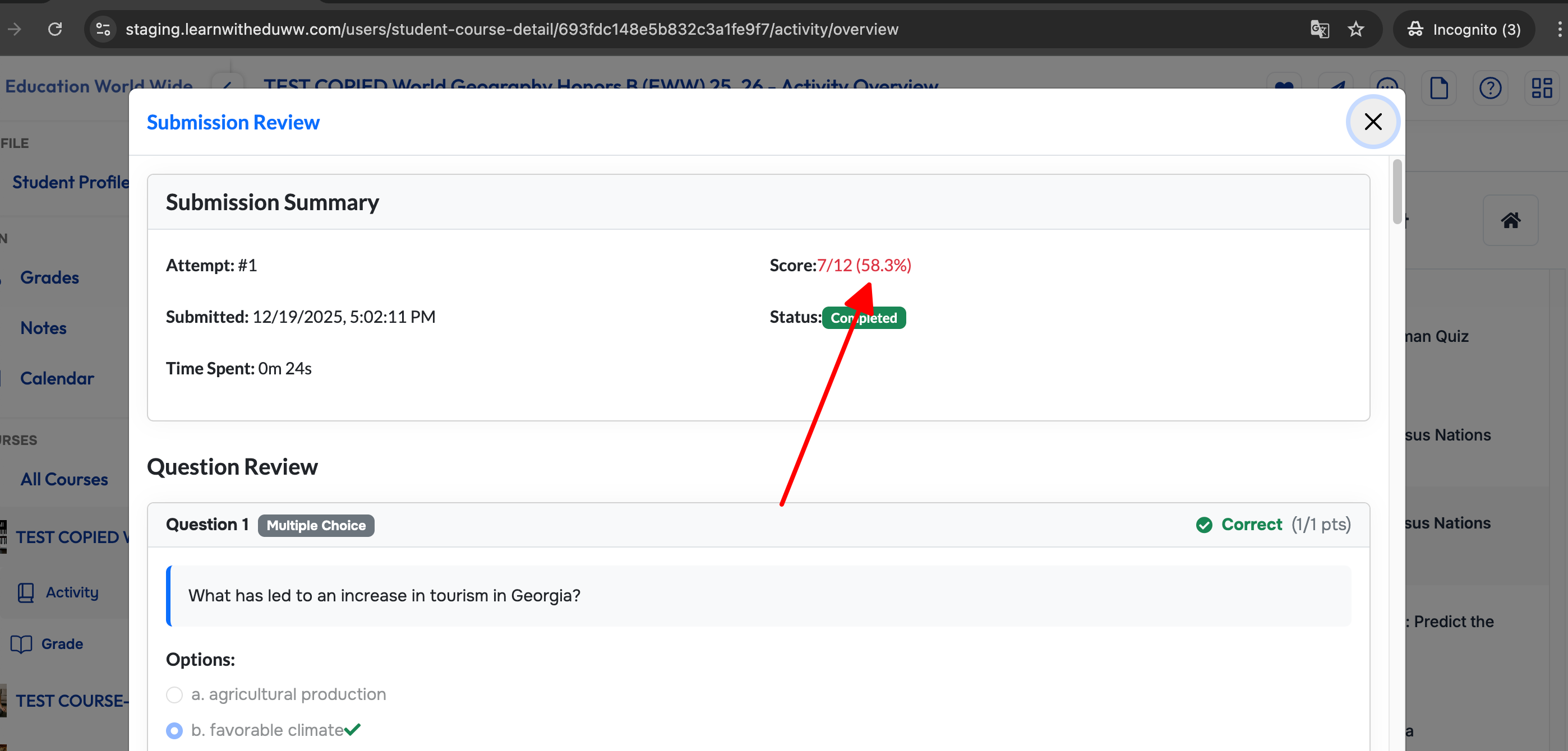Go to Notes in sidebar
The width and height of the screenshot is (1568, 751).
point(43,328)
